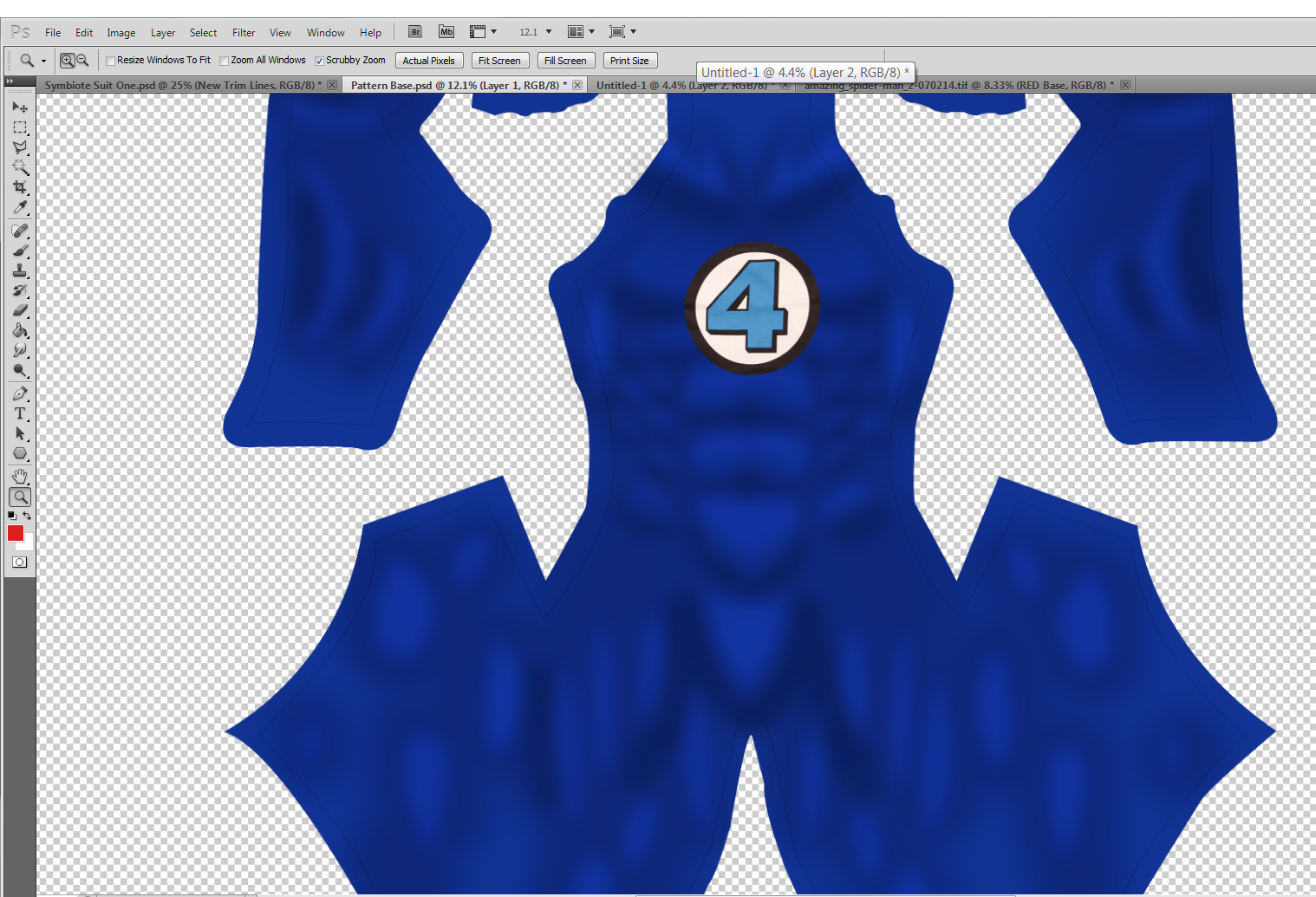Click the Fill Screen button
This screenshot has width=1316, height=897.
pyautogui.click(x=565, y=61)
